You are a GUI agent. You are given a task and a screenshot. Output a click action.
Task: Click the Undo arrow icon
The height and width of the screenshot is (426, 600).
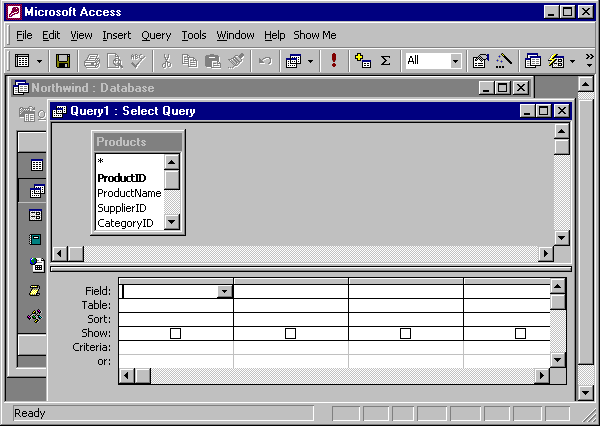(x=265, y=61)
